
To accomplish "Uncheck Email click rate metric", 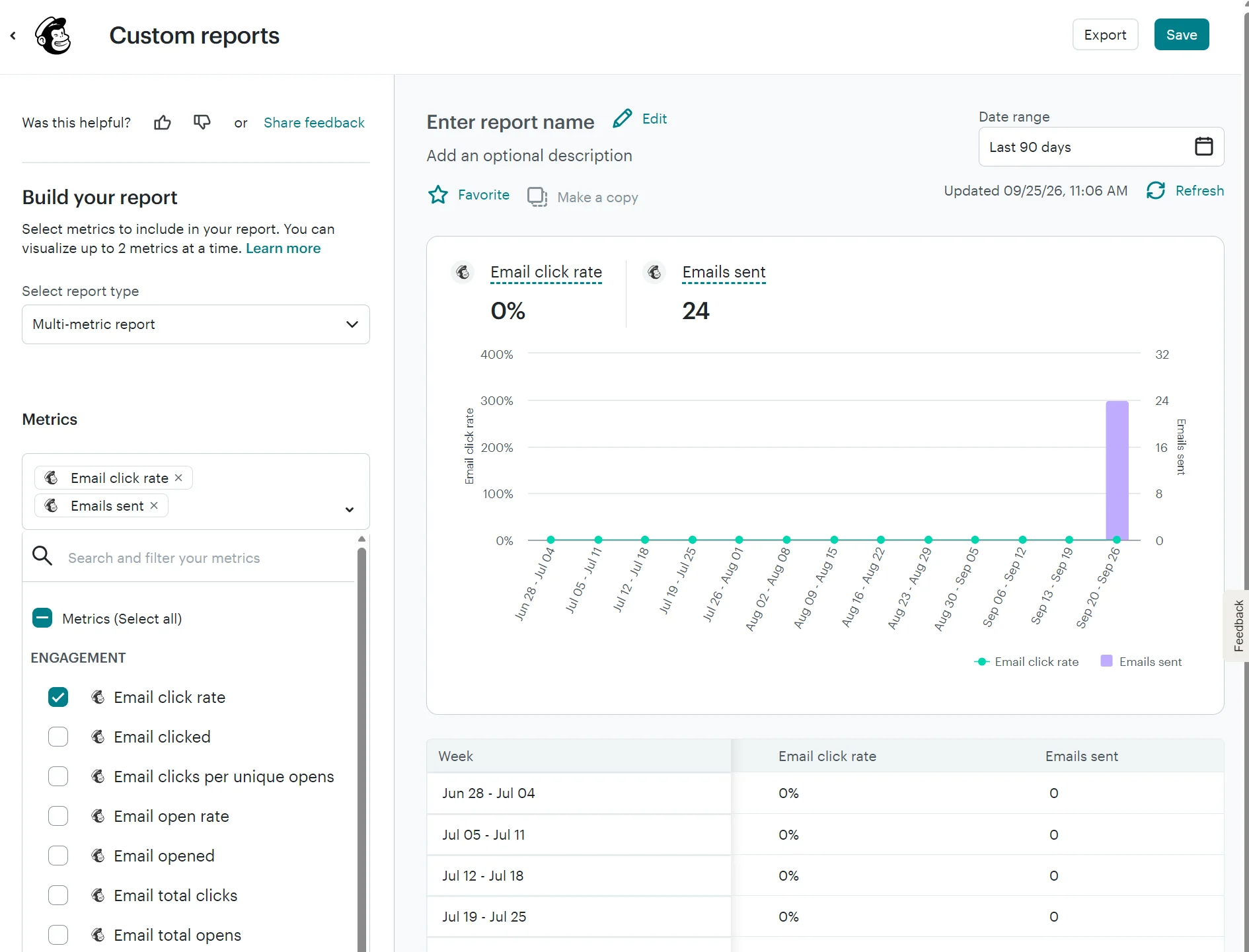I will click(58, 697).
